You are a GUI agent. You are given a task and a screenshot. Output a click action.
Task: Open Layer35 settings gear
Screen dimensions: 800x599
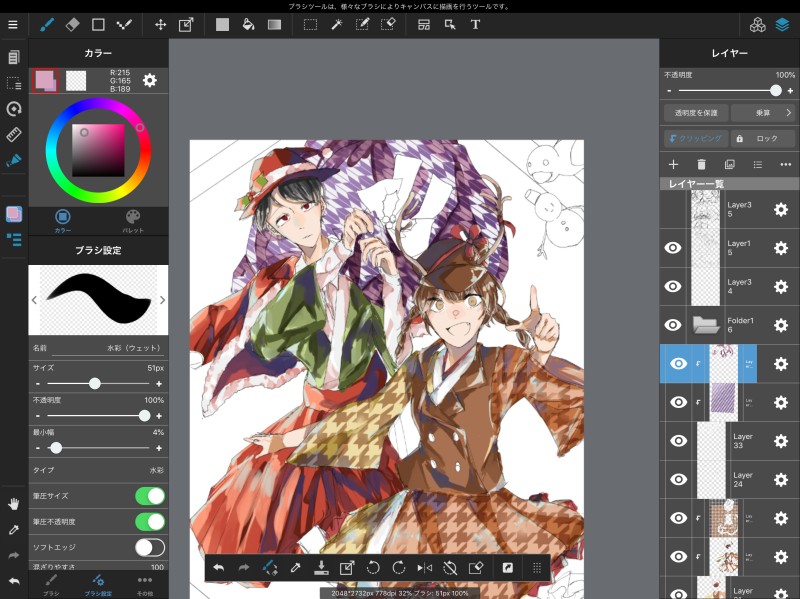click(781, 209)
